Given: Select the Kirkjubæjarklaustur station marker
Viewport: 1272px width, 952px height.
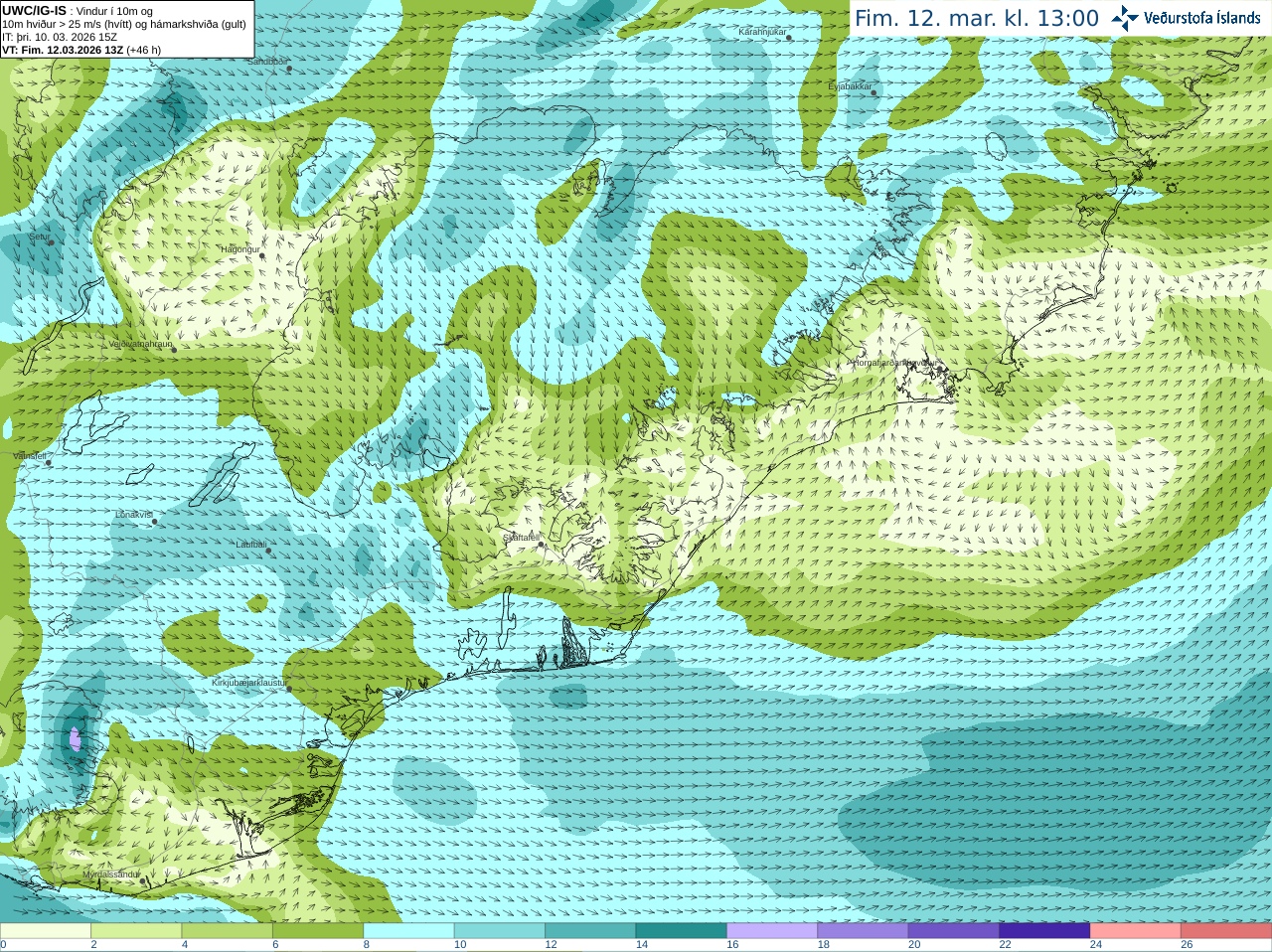Looking at the screenshot, I should tap(289, 689).
